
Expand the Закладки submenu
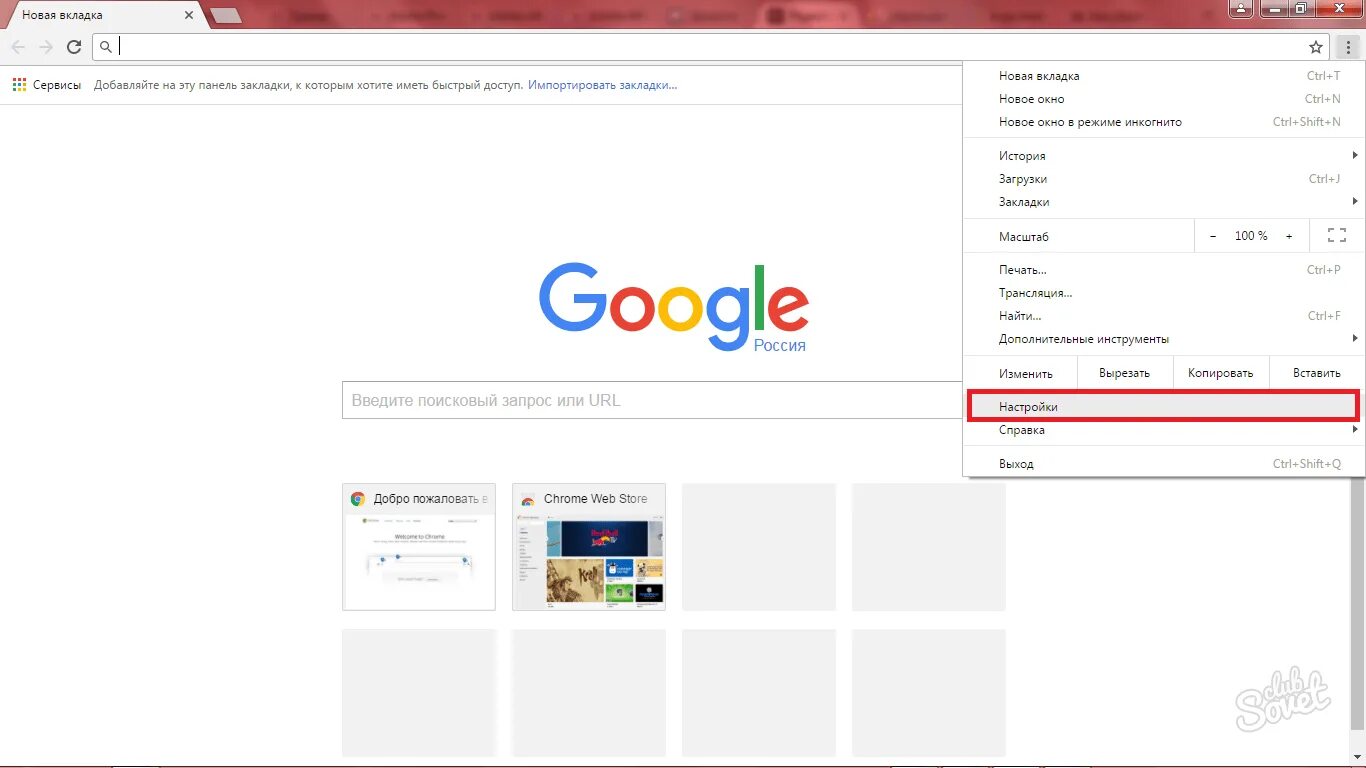(1162, 202)
